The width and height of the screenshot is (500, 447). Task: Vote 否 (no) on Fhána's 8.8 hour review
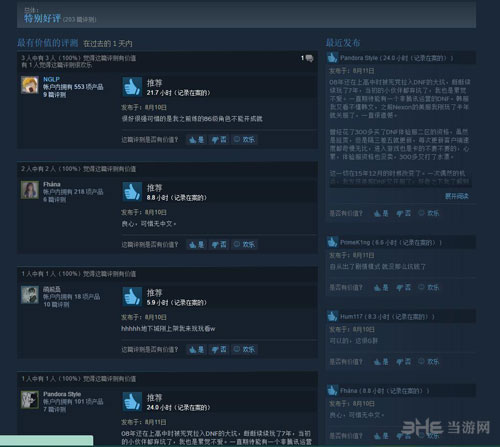tap(219, 244)
